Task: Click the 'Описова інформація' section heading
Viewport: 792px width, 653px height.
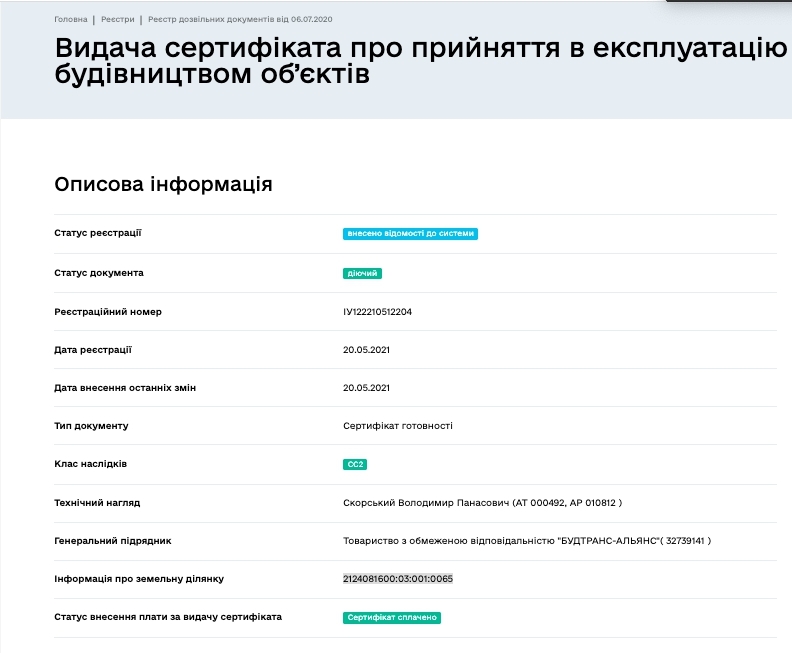Action: pyautogui.click(x=163, y=184)
